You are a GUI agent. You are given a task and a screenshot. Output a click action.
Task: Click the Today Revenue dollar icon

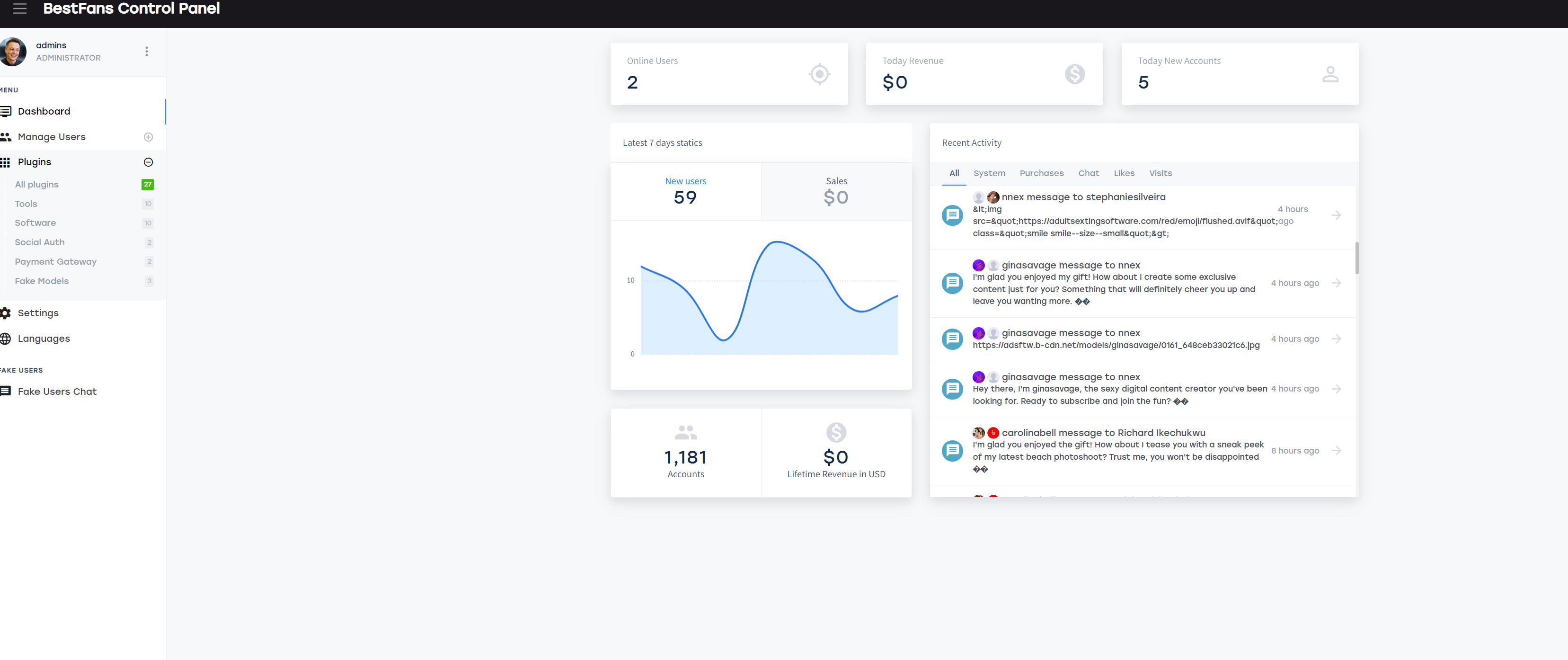point(1075,74)
